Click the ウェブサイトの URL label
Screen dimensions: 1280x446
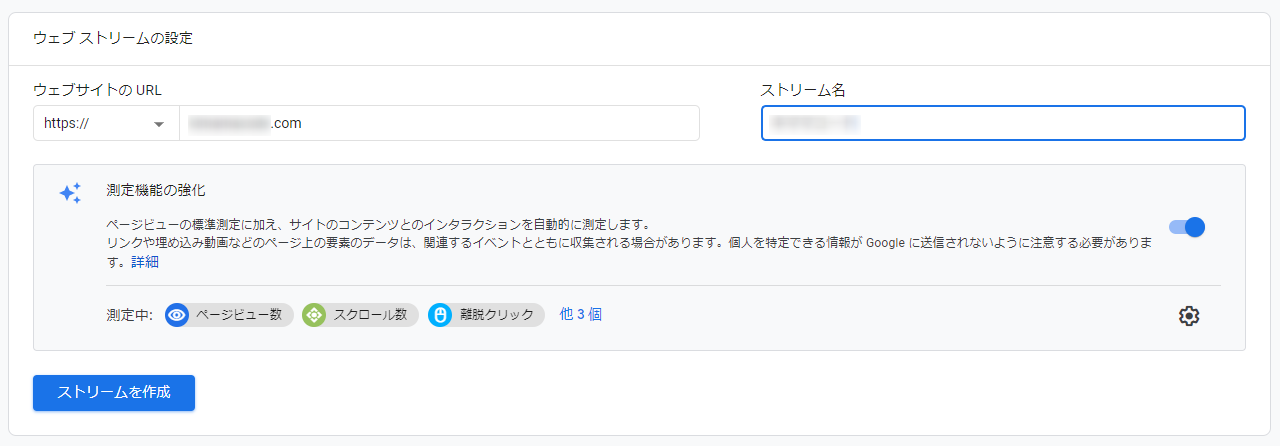(x=97, y=90)
